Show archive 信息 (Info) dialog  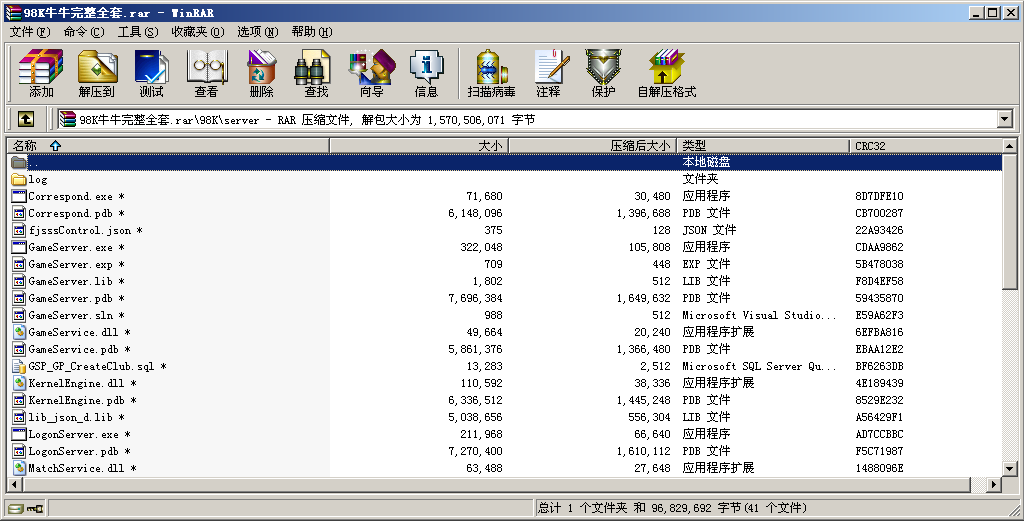pyautogui.click(x=426, y=74)
